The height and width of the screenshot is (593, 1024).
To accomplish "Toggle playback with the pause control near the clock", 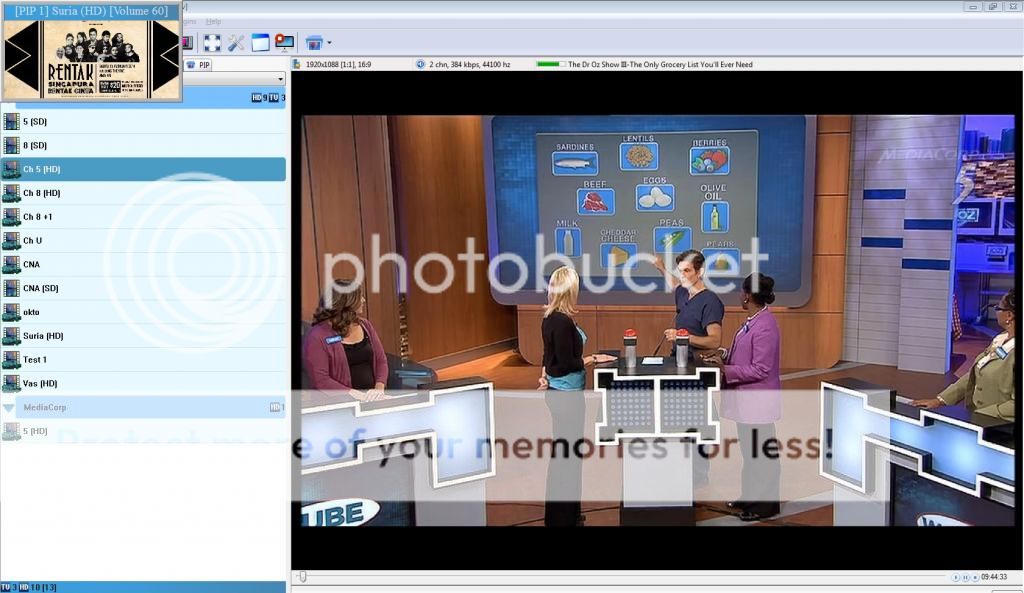I will (966, 577).
